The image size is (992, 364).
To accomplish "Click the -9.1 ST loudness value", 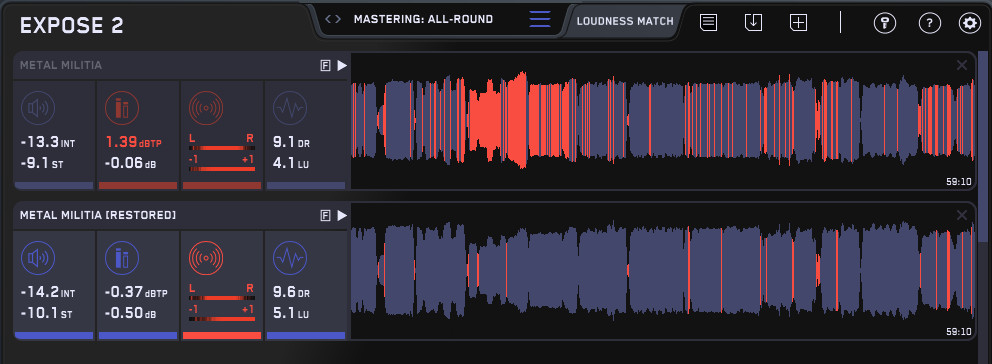I will (x=41, y=164).
